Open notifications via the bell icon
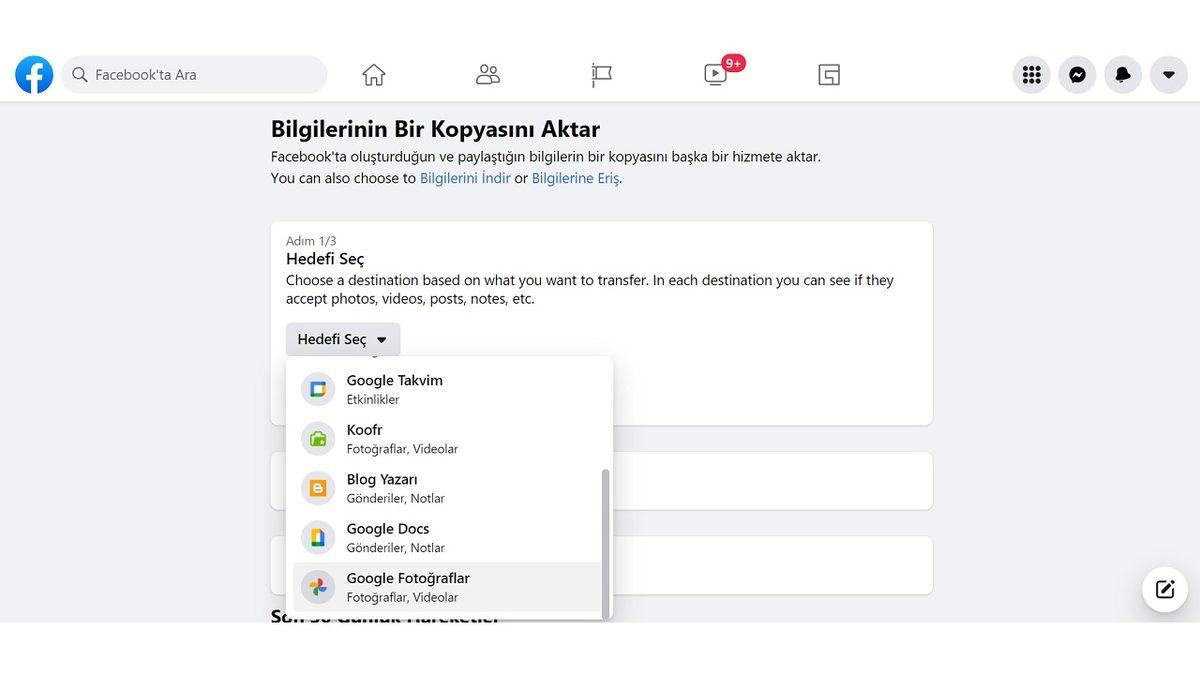 [x=1123, y=74]
